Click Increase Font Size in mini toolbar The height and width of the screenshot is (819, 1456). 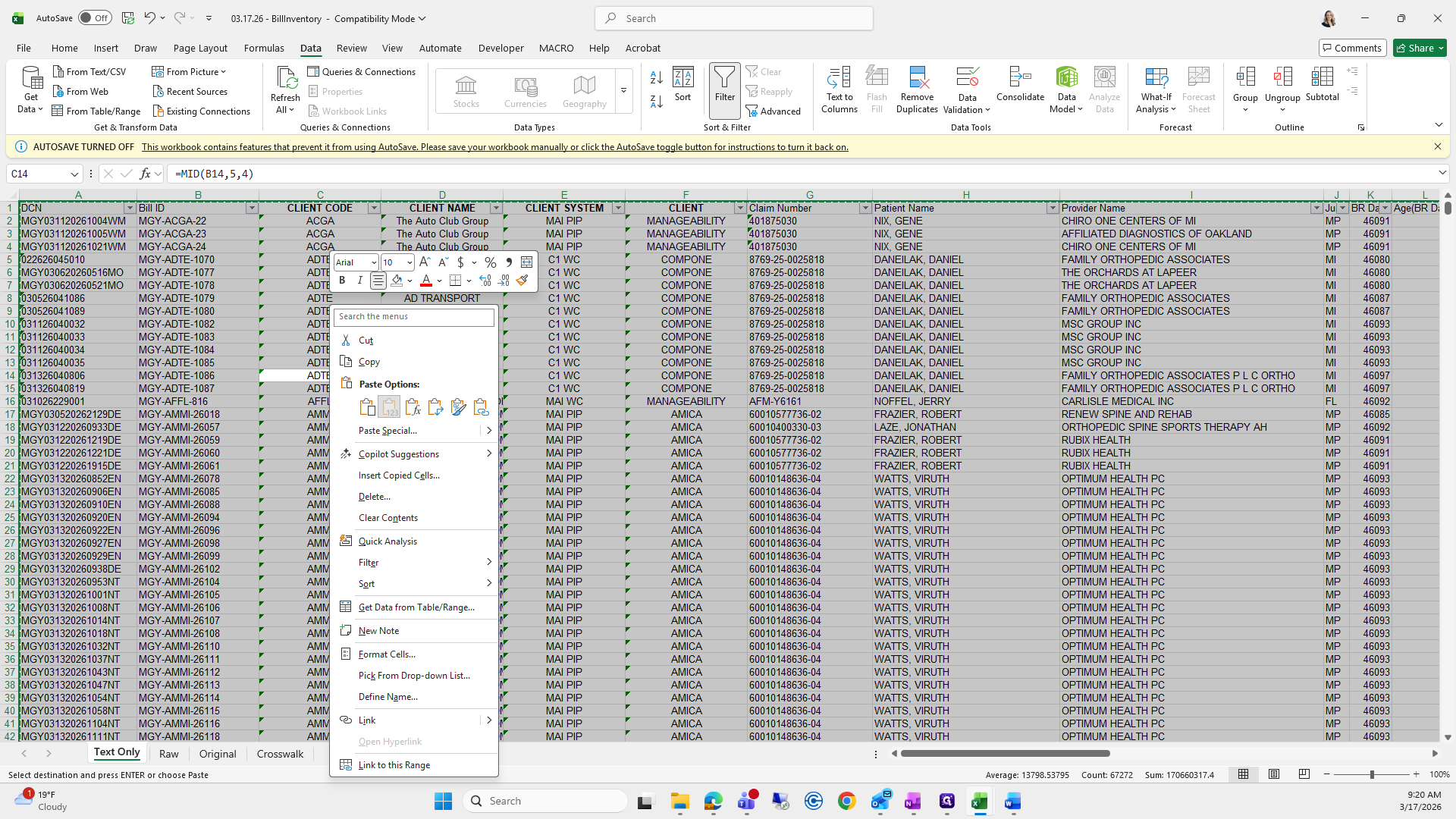click(x=425, y=262)
